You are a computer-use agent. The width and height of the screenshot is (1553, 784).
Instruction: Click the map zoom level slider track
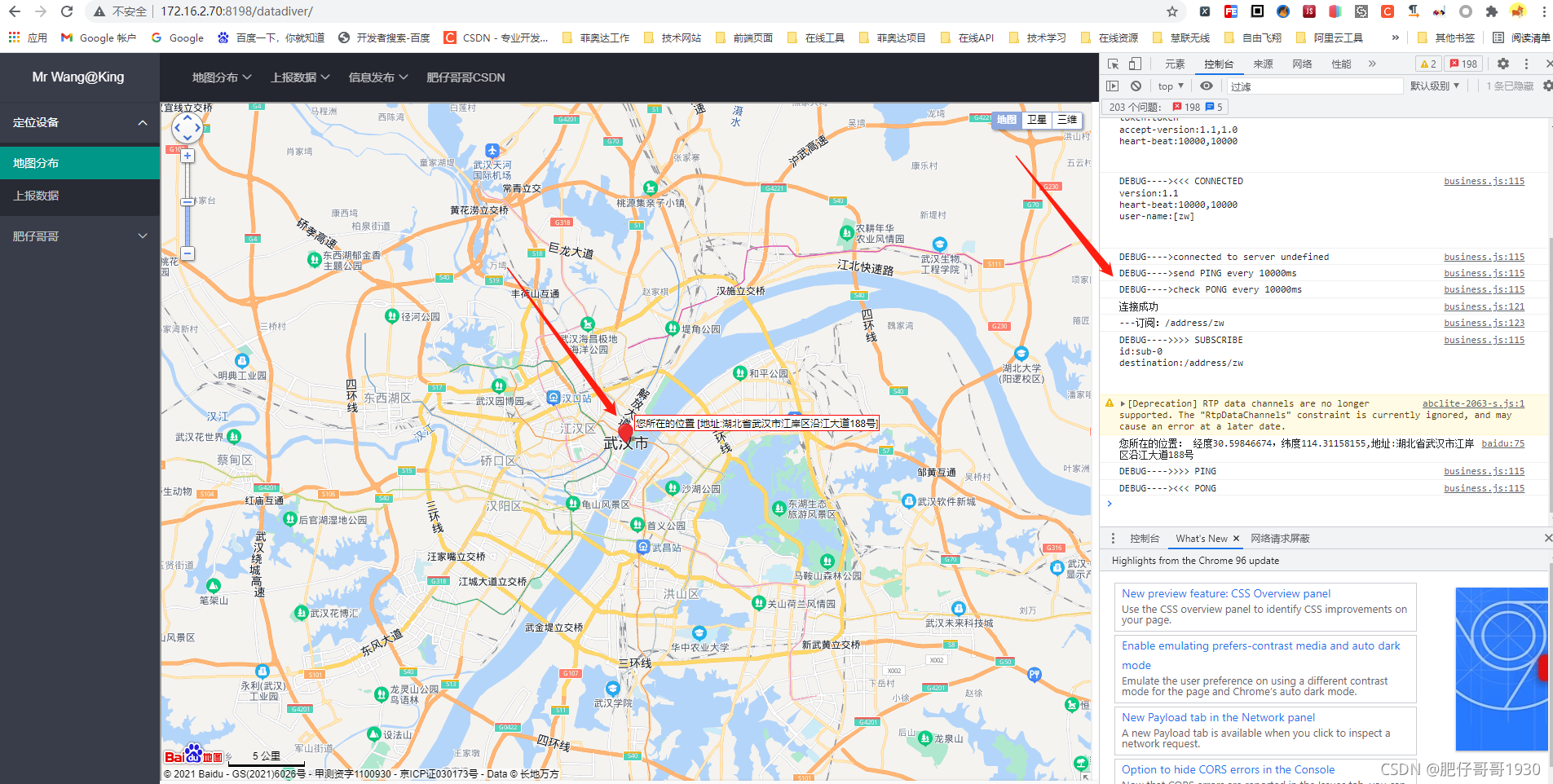coord(188,204)
